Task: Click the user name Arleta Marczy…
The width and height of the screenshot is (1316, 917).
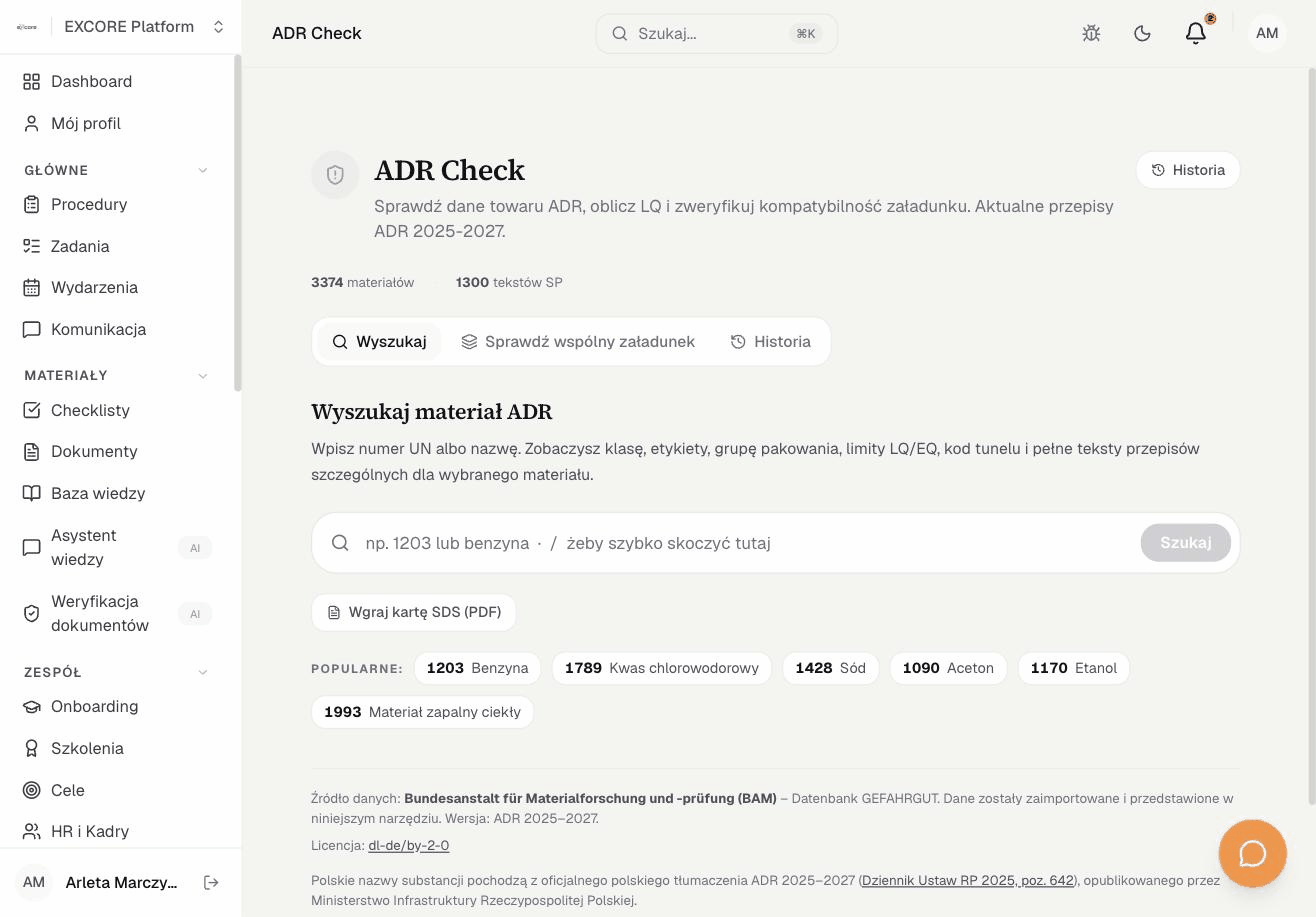Action: (x=121, y=882)
